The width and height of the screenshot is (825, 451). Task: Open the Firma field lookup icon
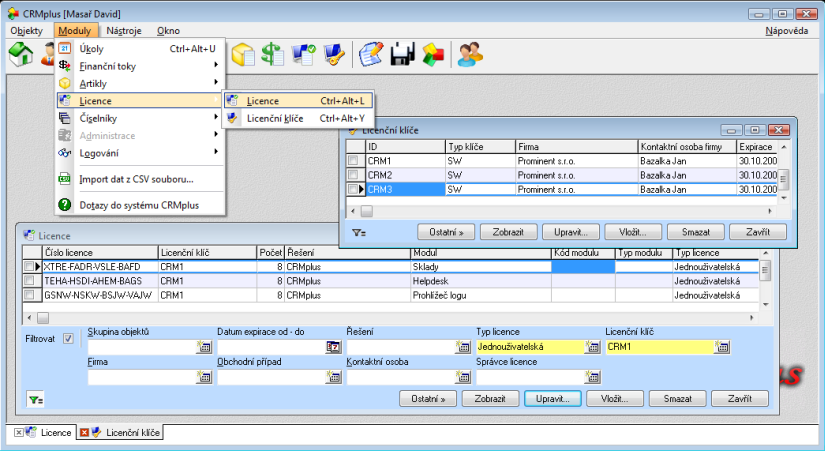(x=204, y=377)
